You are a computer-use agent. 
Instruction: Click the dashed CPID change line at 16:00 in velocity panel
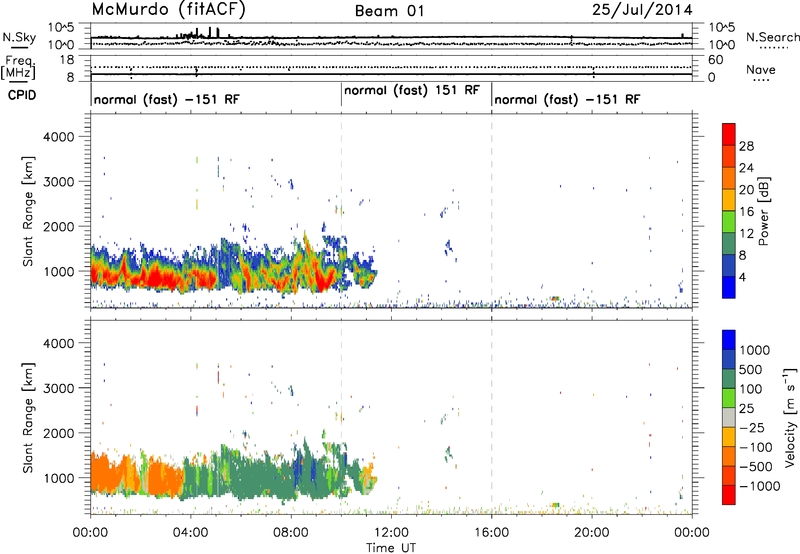[492, 416]
